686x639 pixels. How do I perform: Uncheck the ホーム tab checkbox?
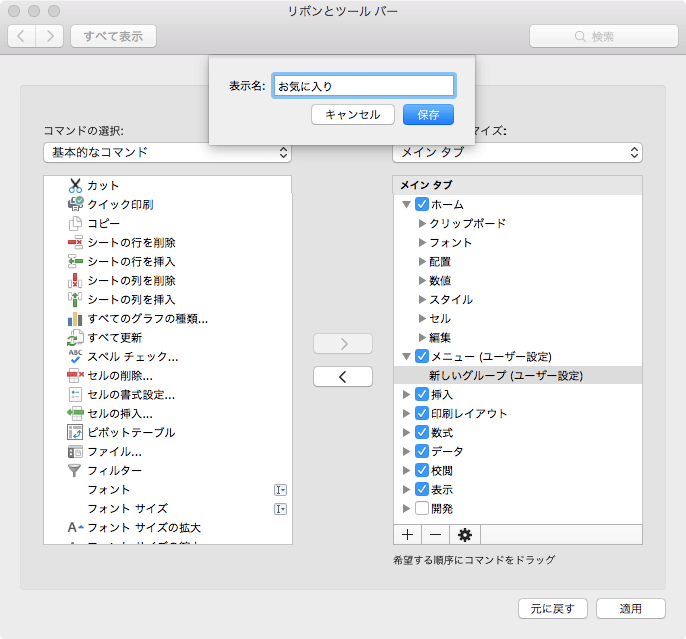[422, 204]
